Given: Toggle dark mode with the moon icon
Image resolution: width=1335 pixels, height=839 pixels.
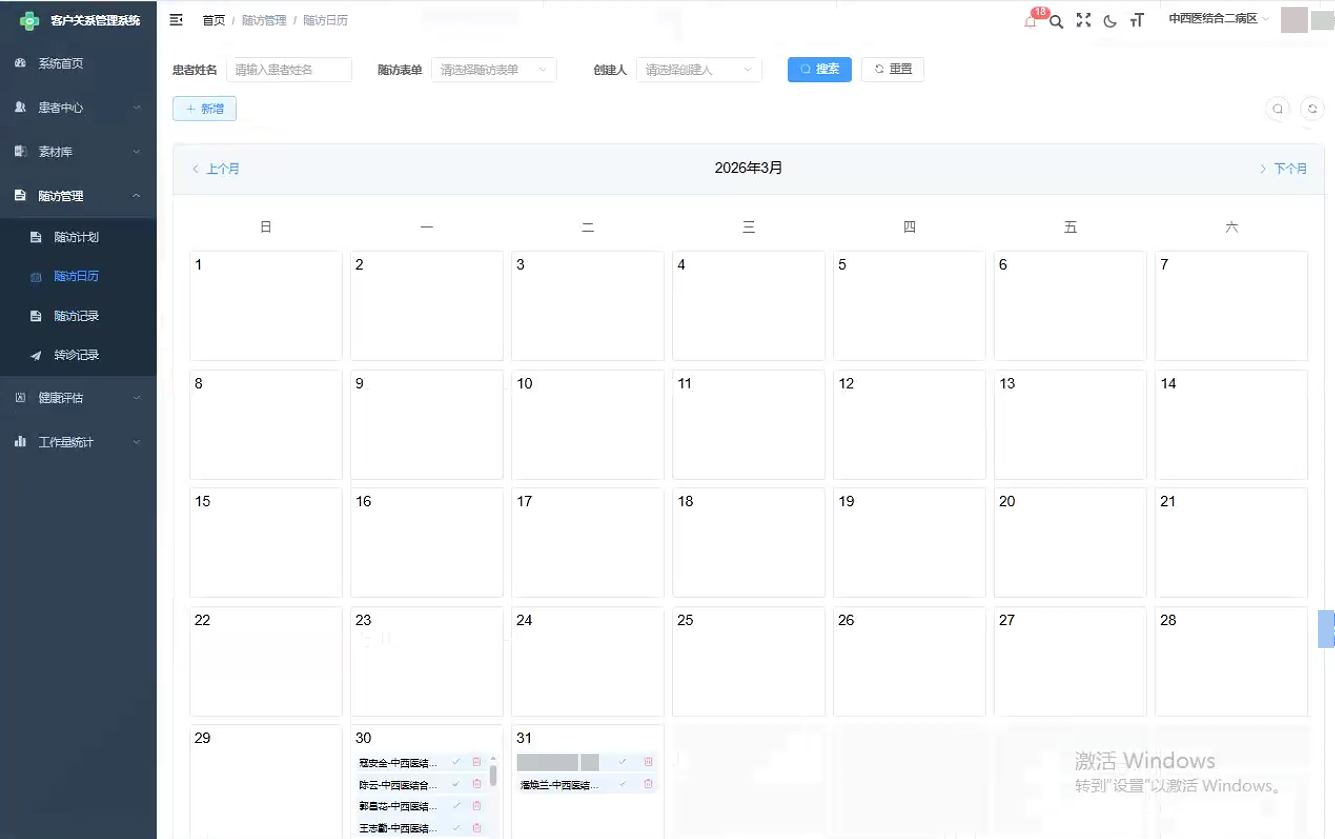Looking at the screenshot, I should 1110,21.
